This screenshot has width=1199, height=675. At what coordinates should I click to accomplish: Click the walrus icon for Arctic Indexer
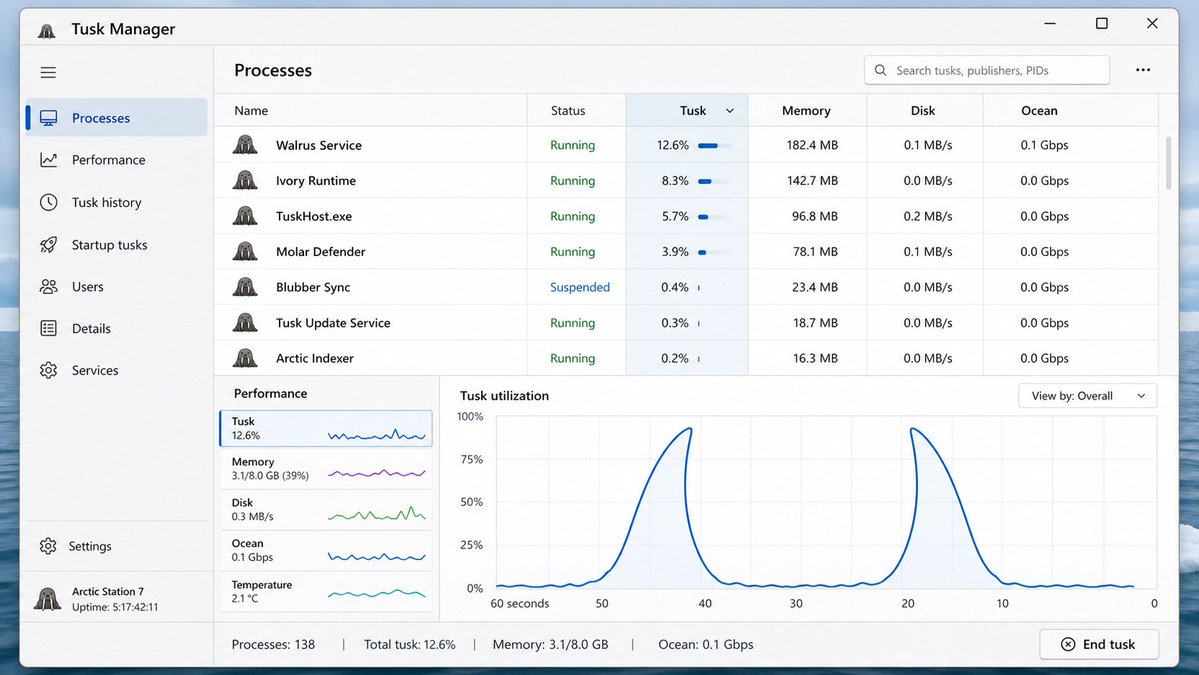click(x=245, y=358)
